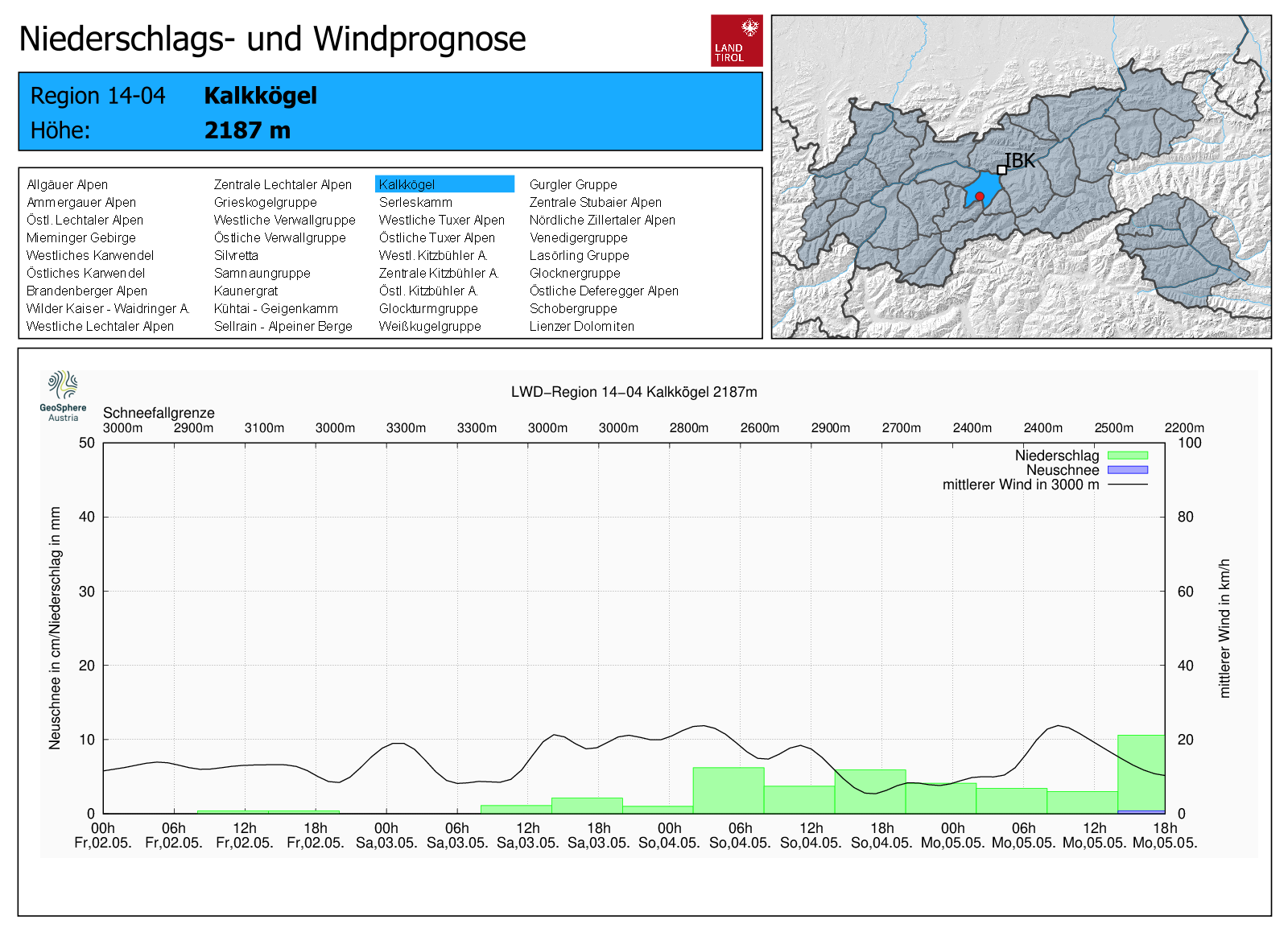1288x928 pixels.
Task: Open the Lienzer Dolomiten forecast
Action: point(581,326)
